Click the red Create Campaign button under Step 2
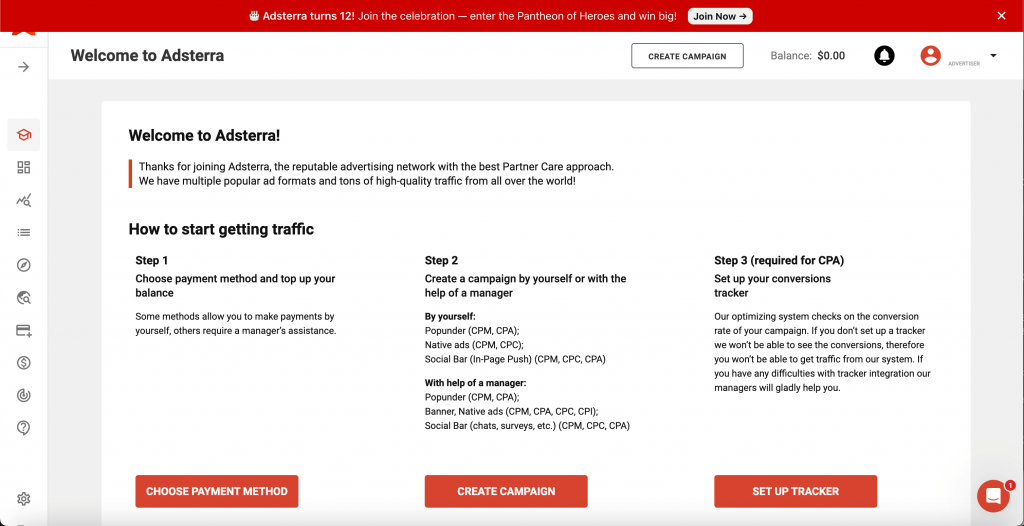The height and width of the screenshot is (526, 1024). point(506,491)
